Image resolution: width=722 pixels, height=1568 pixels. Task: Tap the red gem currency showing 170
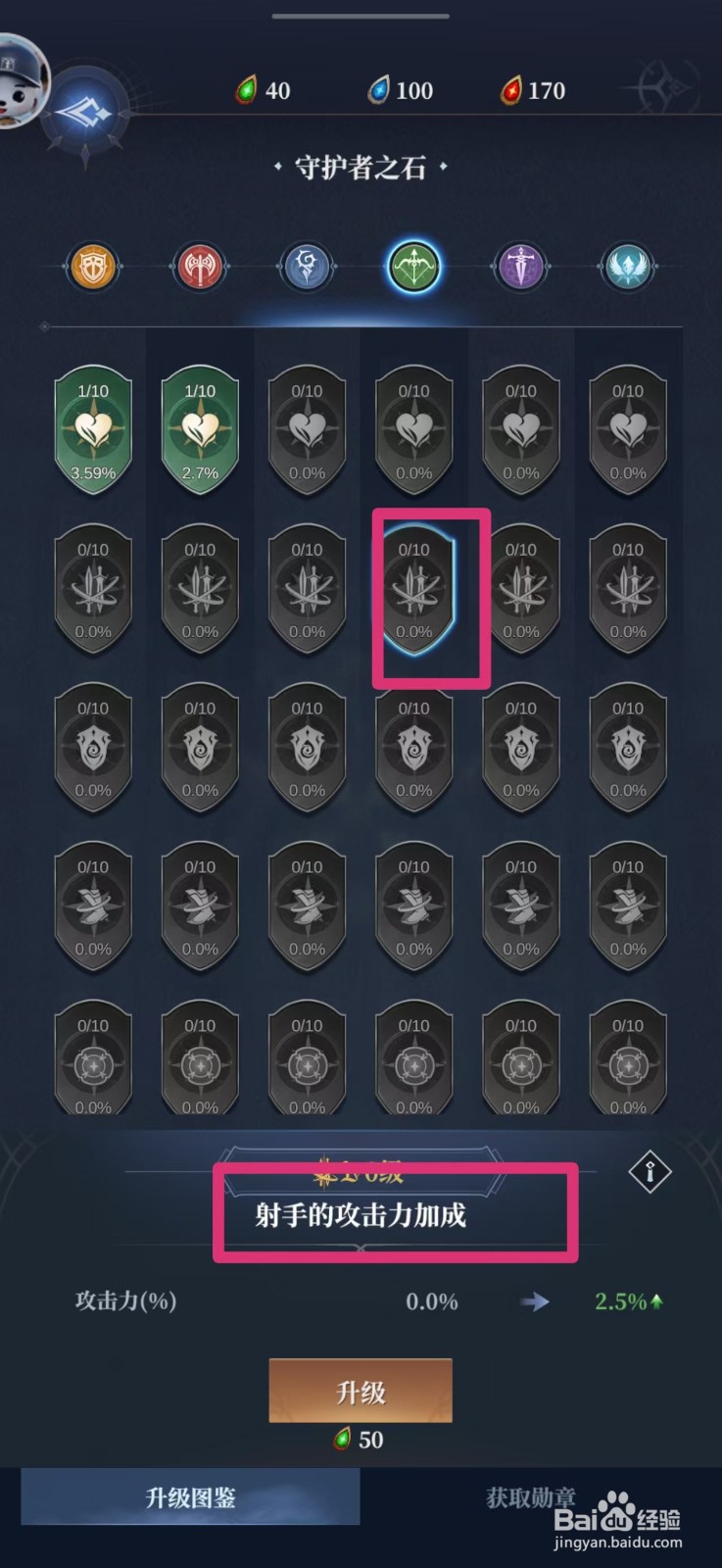533,91
